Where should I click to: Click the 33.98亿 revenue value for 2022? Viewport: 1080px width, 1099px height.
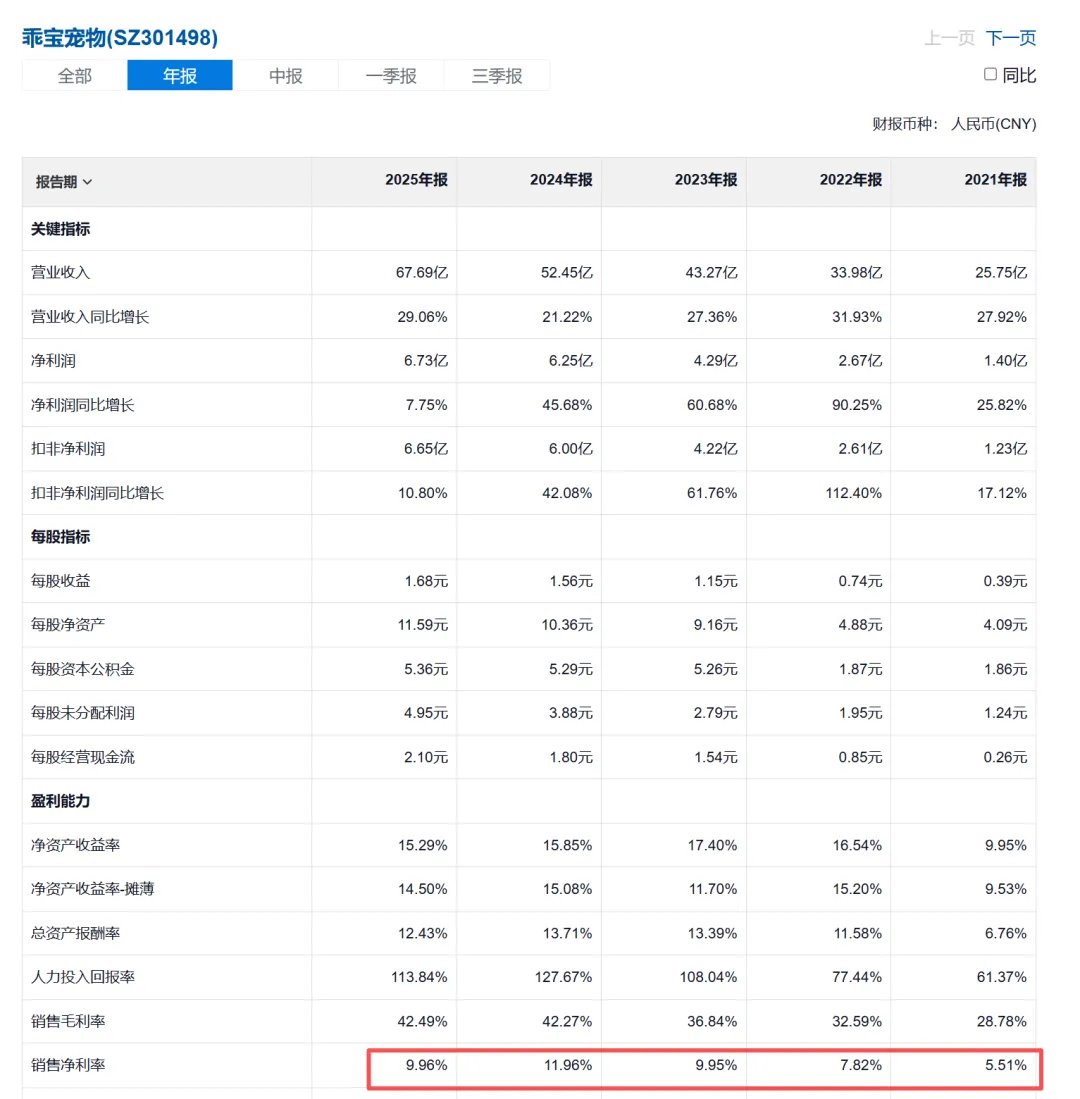[x=856, y=273]
